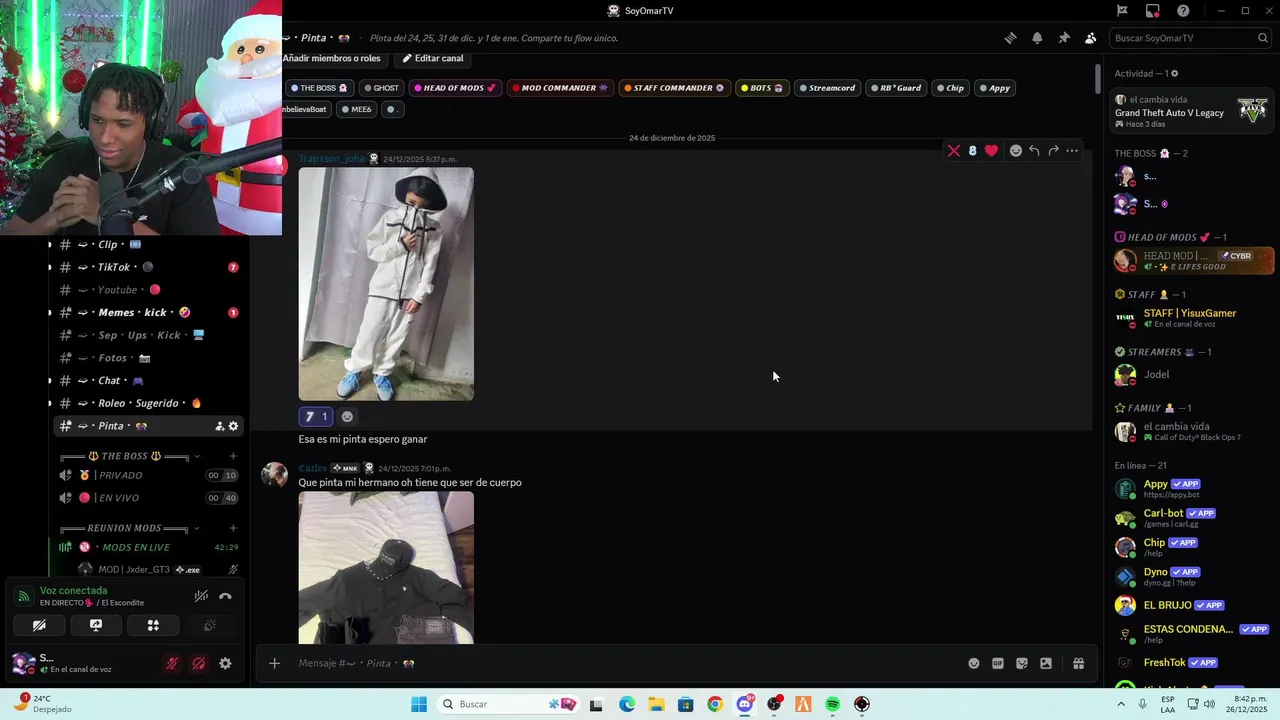Toggle headphone deafen in user panel
Viewport: 1280px width, 720px height.
pos(198,663)
